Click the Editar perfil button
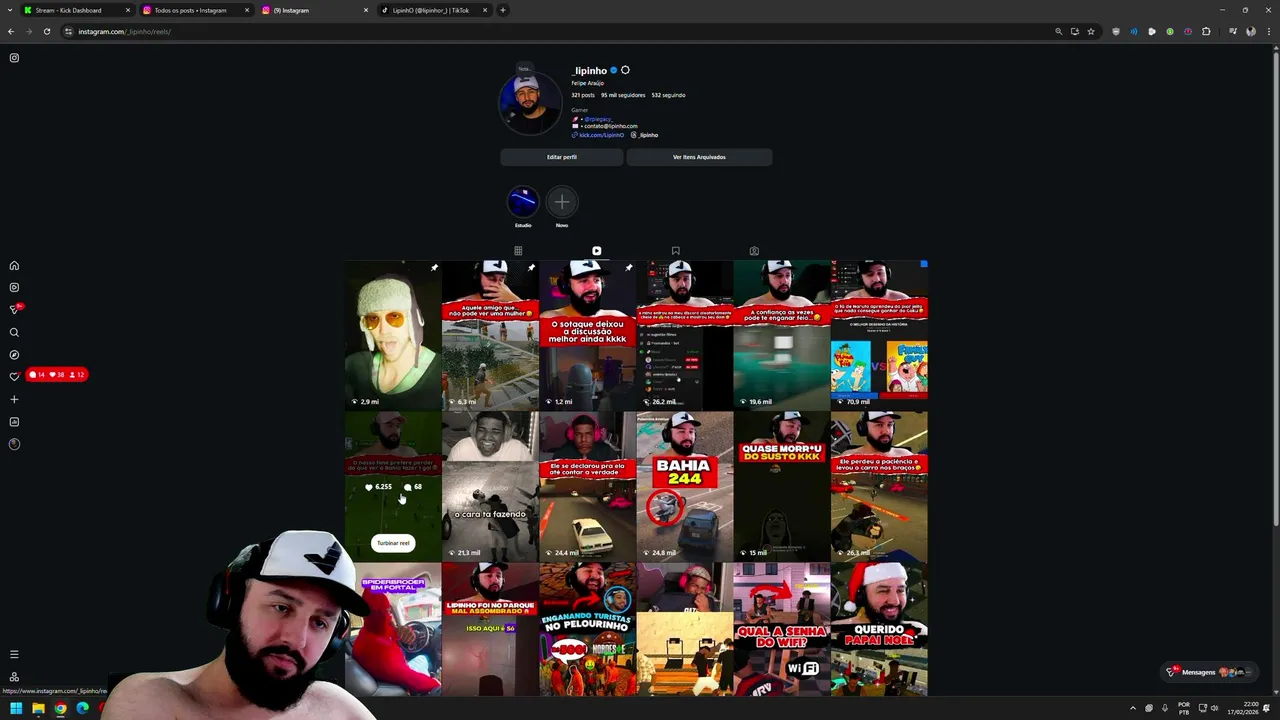 tap(562, 157)
